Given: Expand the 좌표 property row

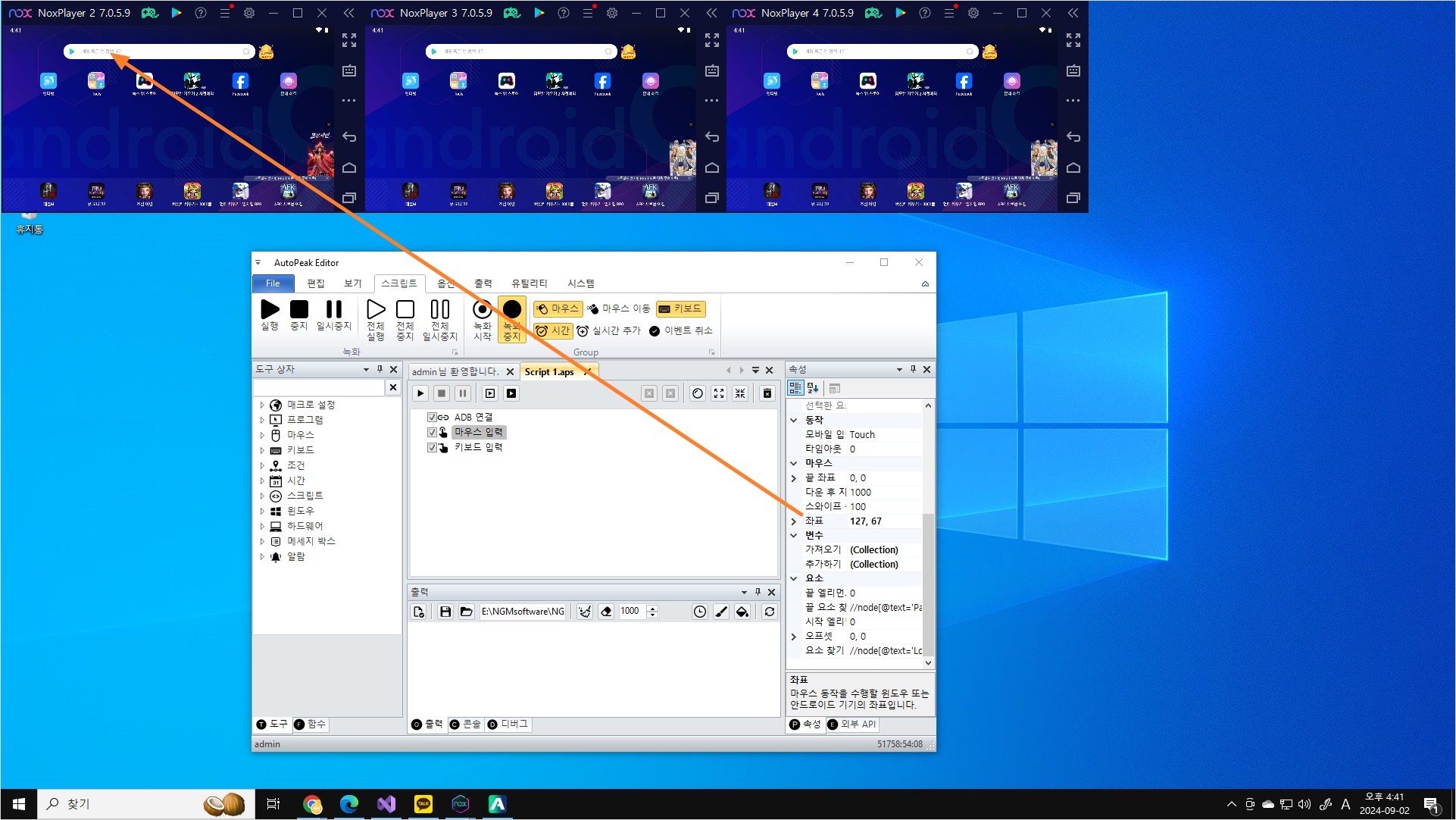Looking at the screenshot, I should click(794, 521).
